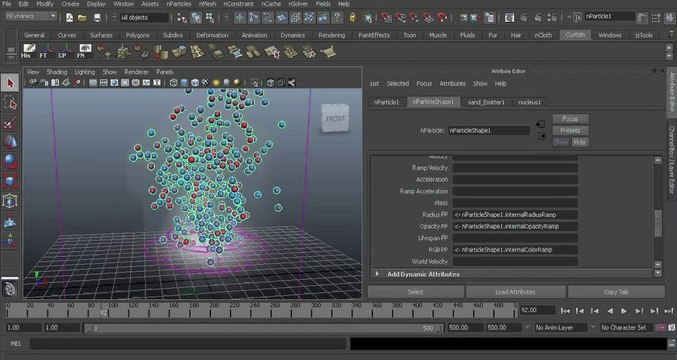
Task: Click the question mark selection mask icon
Action: (x=337, y=18)
